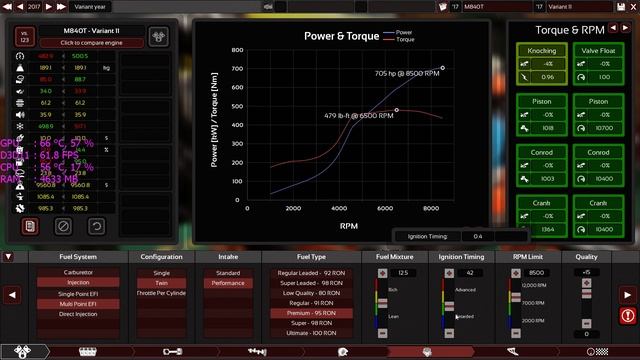This screenshot has height=360, width=640.
Task: Open the red warning exclamation icon
Action: point(628,316)
